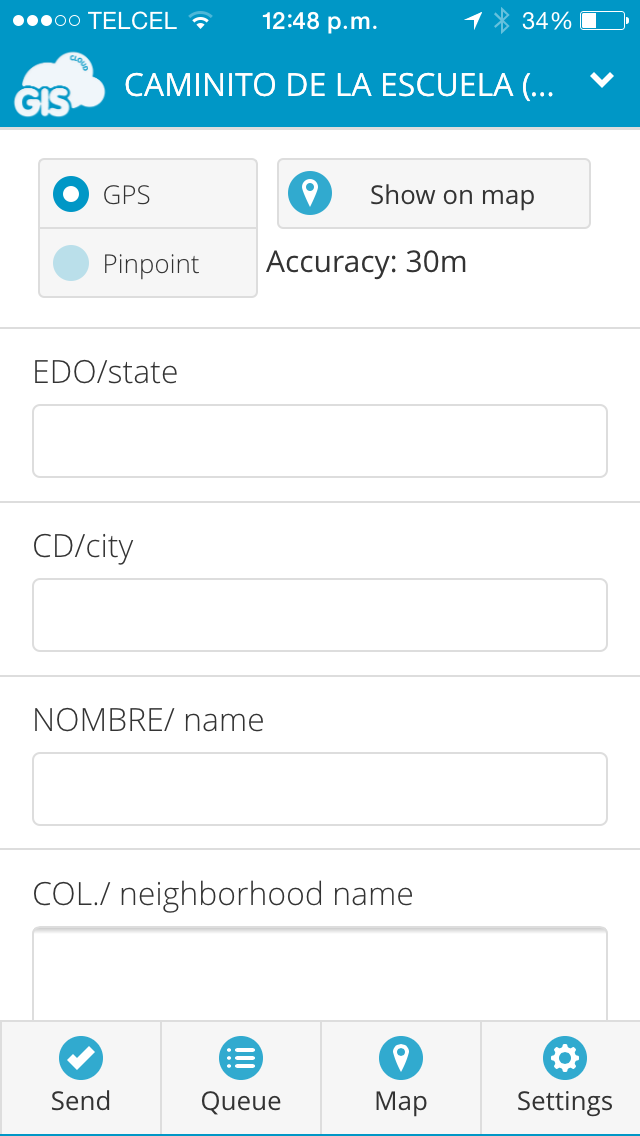Focus the NOMBRE/ name text field
Image resolution: width=640 pixels, height=1136 pixels.
tap(320, 789)
